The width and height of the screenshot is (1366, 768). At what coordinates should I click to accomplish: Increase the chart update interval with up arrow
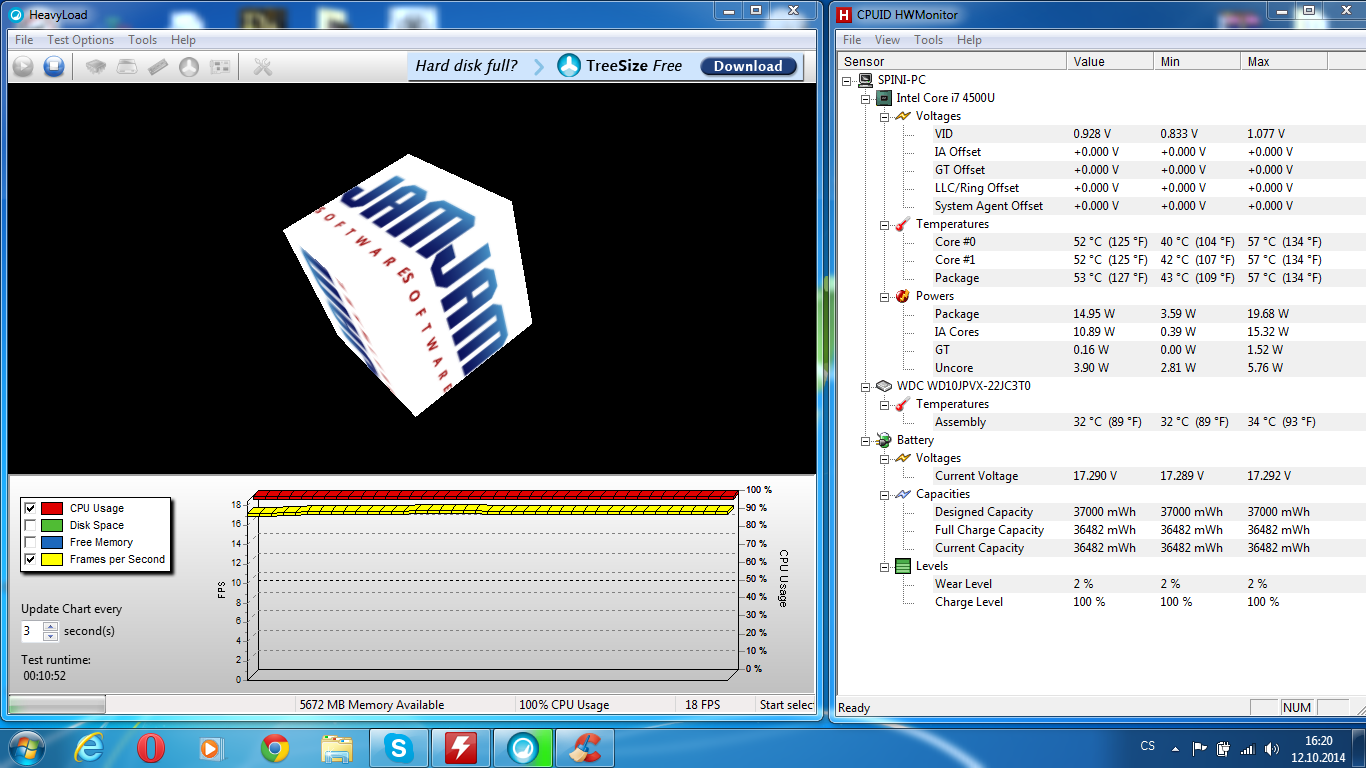[x=50, y=627]
